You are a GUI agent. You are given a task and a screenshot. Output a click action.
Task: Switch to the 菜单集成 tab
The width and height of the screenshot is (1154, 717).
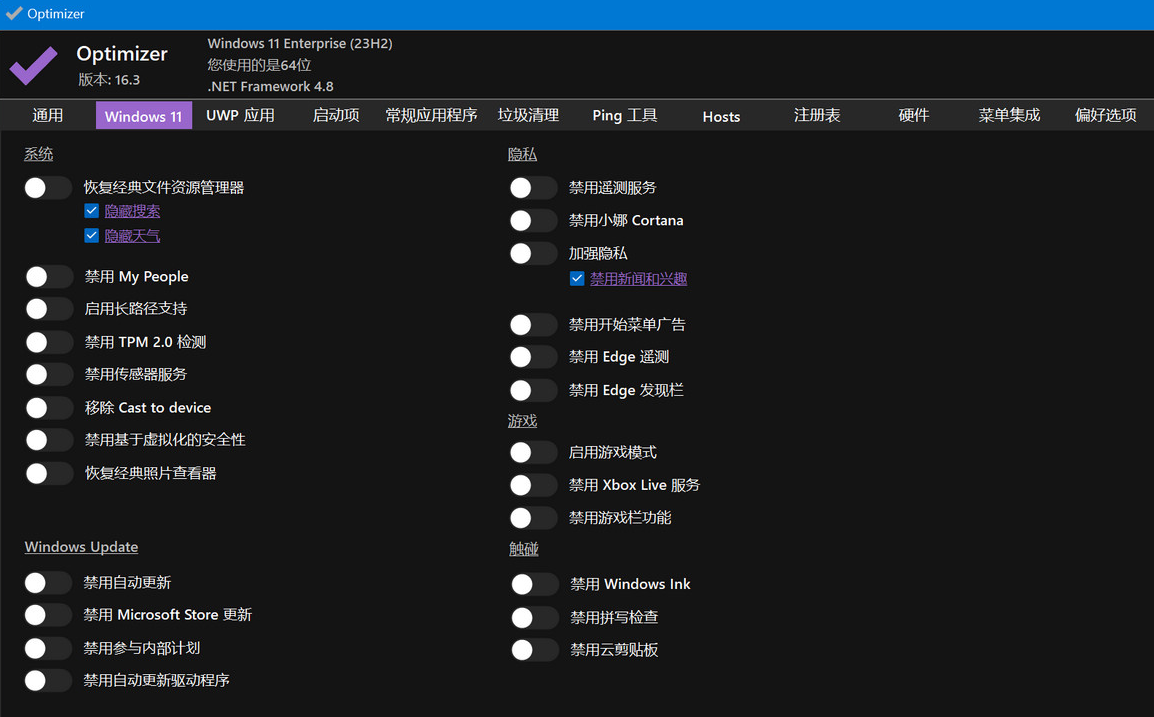pos(1009,116)
